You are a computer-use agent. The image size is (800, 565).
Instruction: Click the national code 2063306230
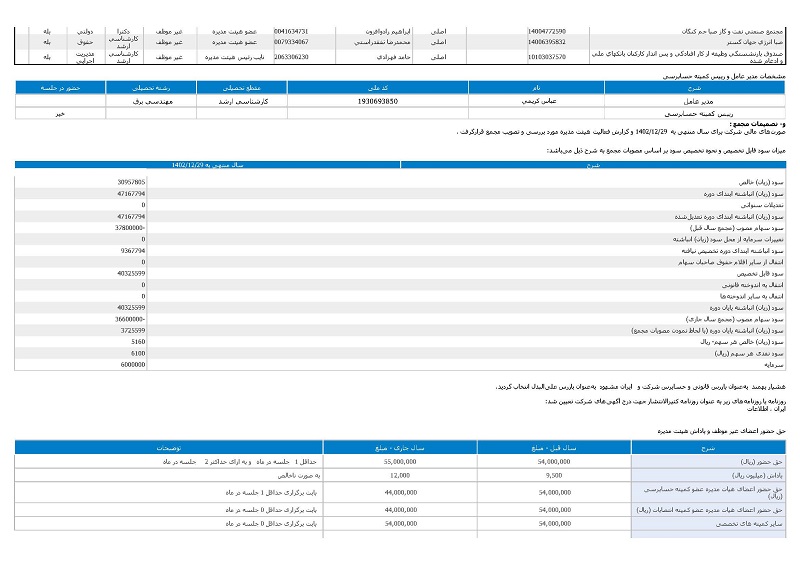coord(291,57)
